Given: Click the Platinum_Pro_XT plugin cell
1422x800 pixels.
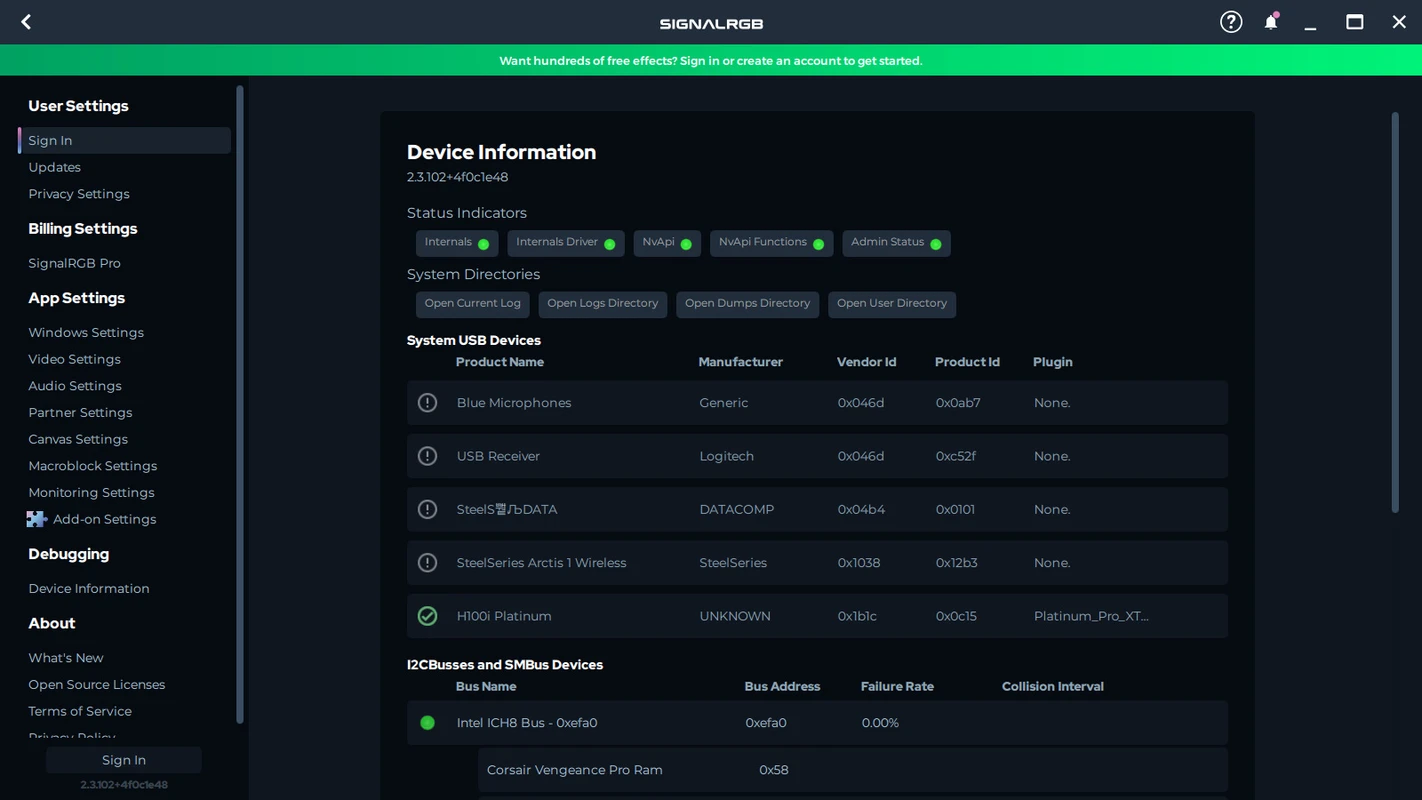Looking at the screenshot, I should click(x=1091, y=616).
